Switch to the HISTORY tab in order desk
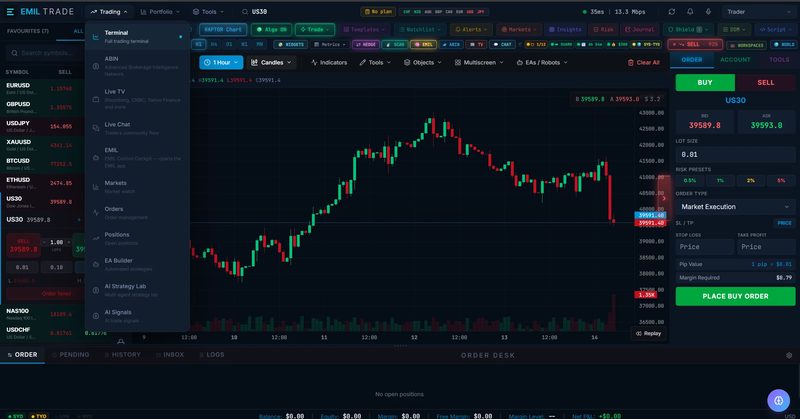The image size is (800, 419). pyautogui.click(x=123, y=354)
